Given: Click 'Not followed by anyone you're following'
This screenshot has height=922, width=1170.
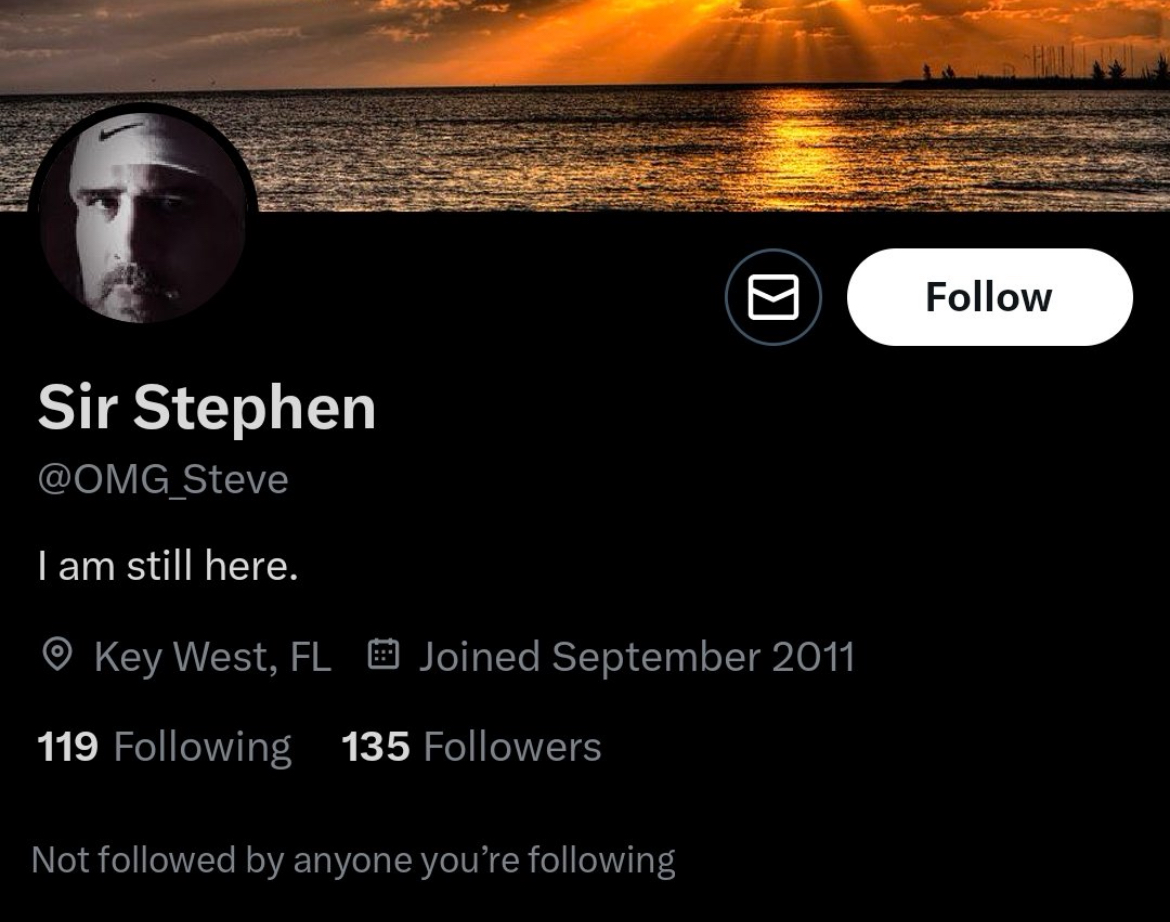Looking at the screenshot, I should pyautogui.click(x=354, y=860).
